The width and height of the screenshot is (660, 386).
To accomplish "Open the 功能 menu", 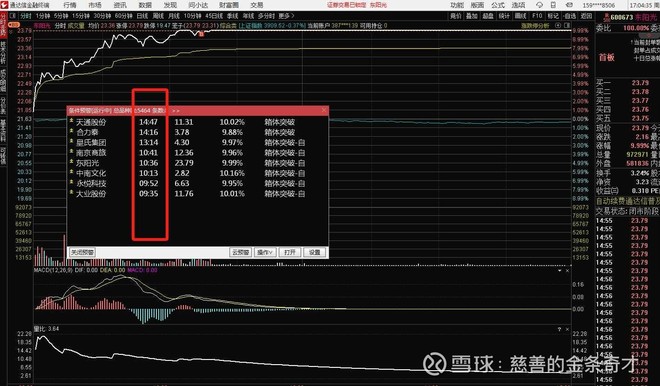I will [457, 5].
